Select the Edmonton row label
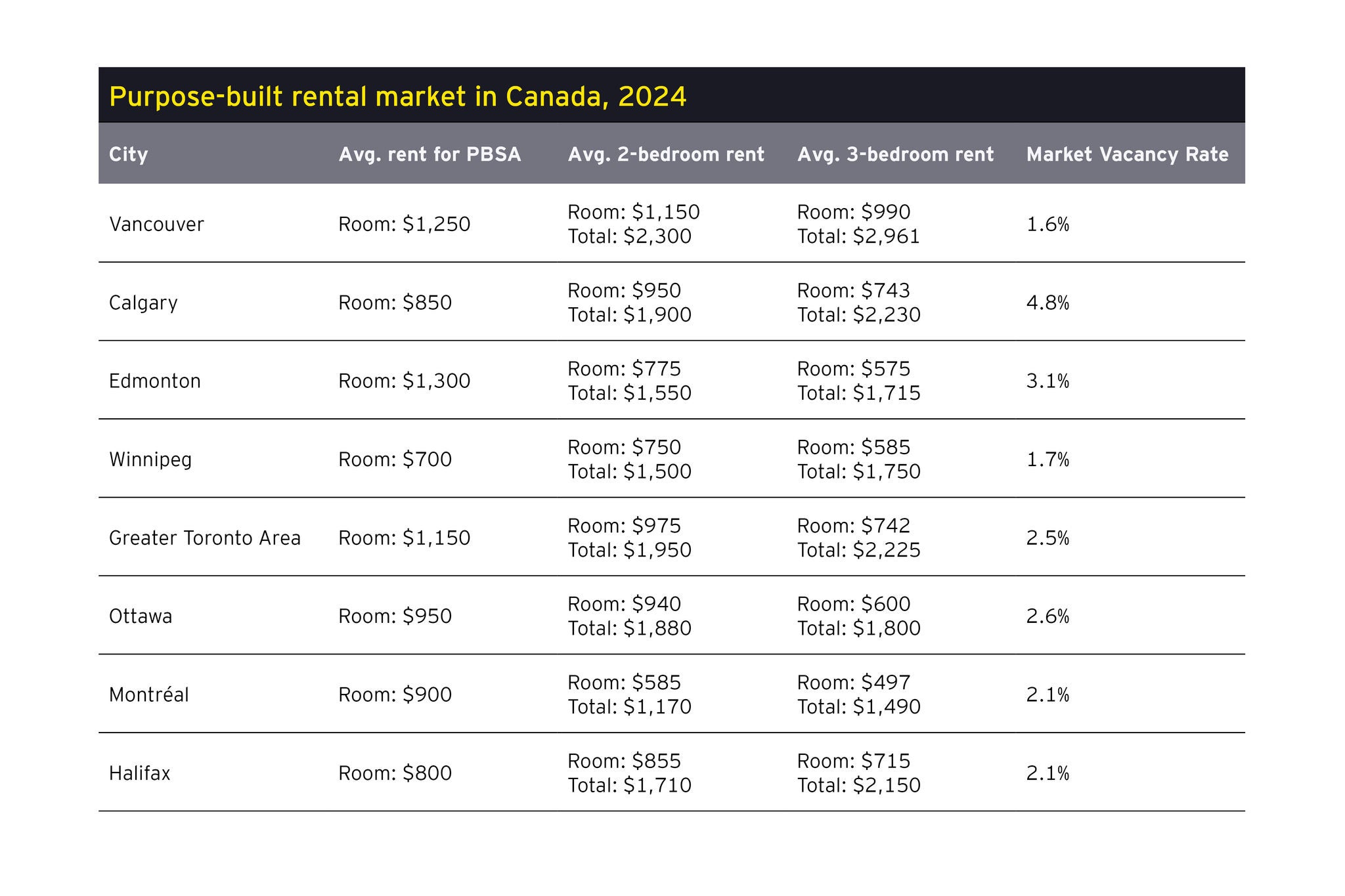The height and width of the screenshot is (896, 1345). [x=155, y=381]
